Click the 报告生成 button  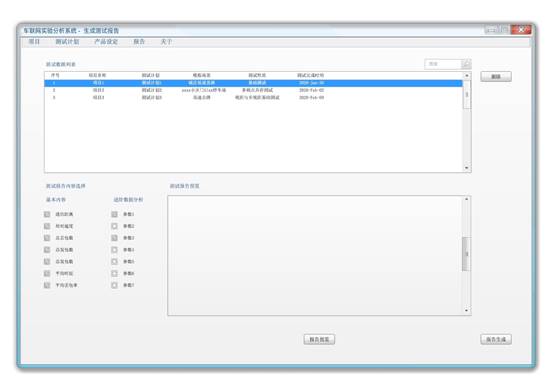[x=496, y=339]
